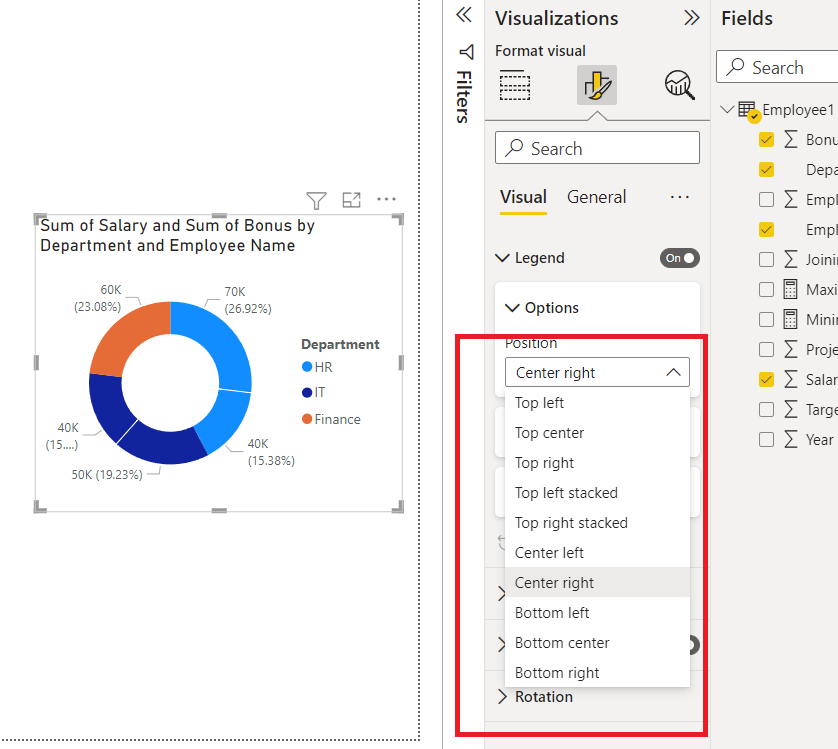
Task: Click sigma icon beside Year field
Action: click(790, 439)
